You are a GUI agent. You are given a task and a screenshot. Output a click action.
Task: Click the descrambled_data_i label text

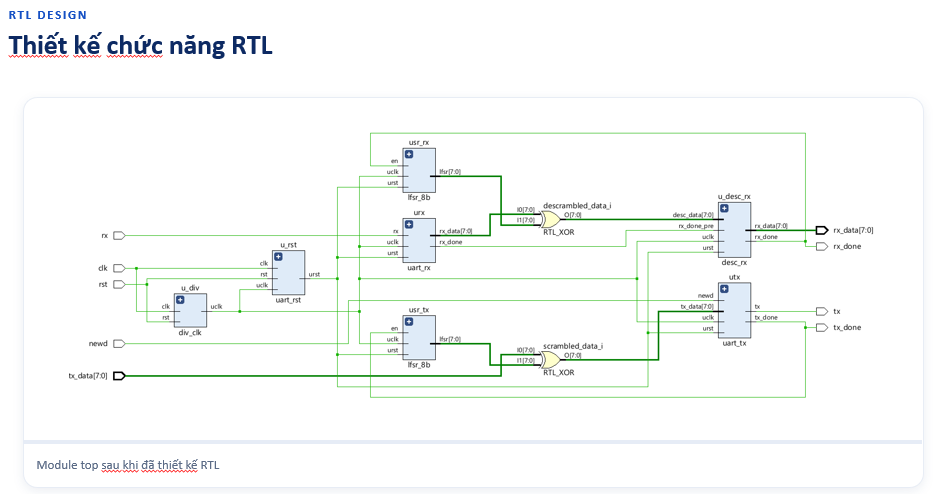577,205
